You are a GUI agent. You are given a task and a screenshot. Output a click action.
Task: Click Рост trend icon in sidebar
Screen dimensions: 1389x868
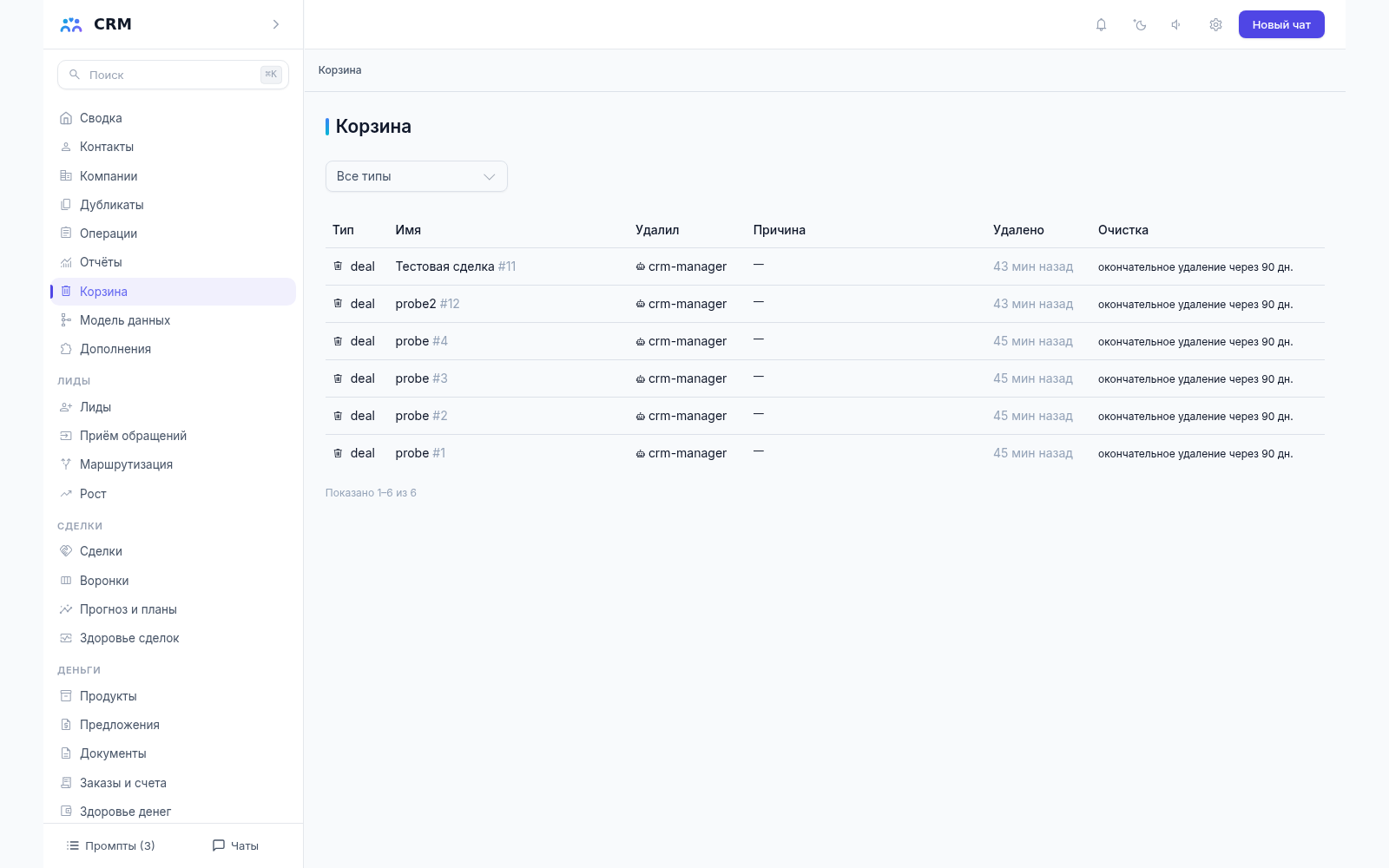66,494
